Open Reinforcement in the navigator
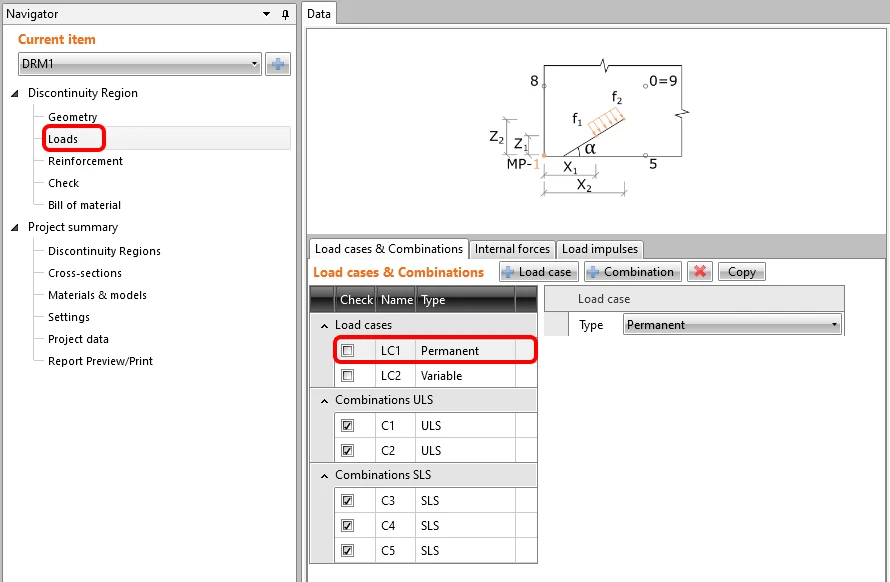The image size is (890, 582). pyautogui.click(x=85, y=161)
